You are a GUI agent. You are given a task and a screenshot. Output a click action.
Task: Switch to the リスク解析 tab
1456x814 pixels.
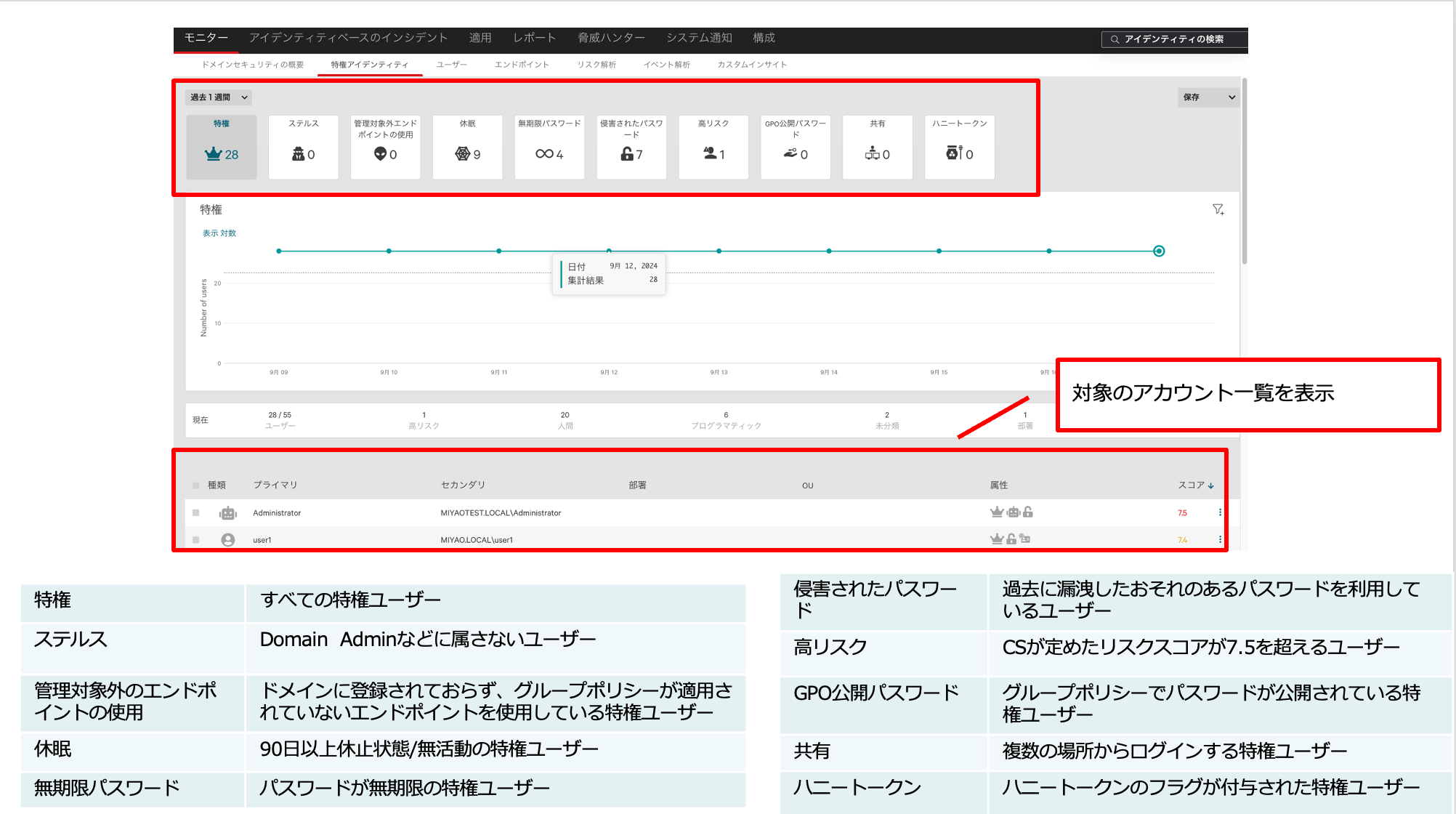(x=596, y=65)
